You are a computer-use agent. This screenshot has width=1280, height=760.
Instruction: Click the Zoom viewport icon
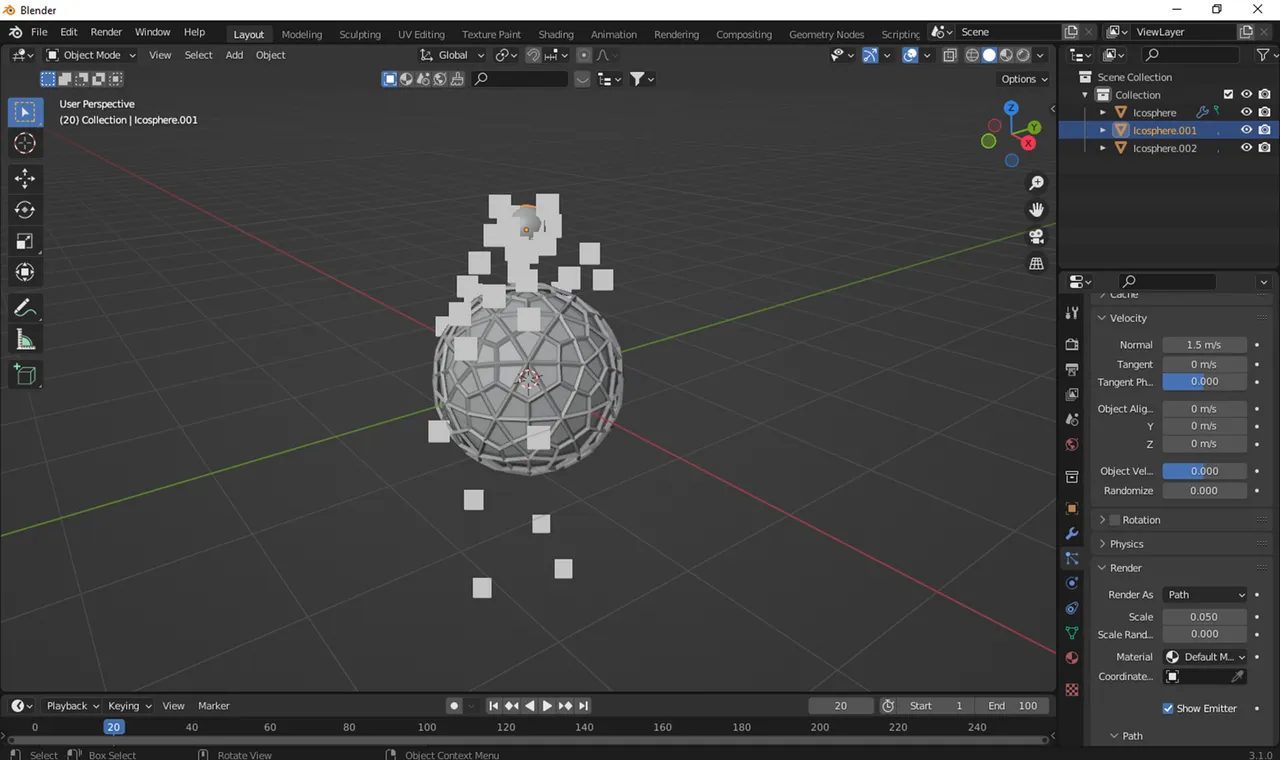tap(1037, 183)
